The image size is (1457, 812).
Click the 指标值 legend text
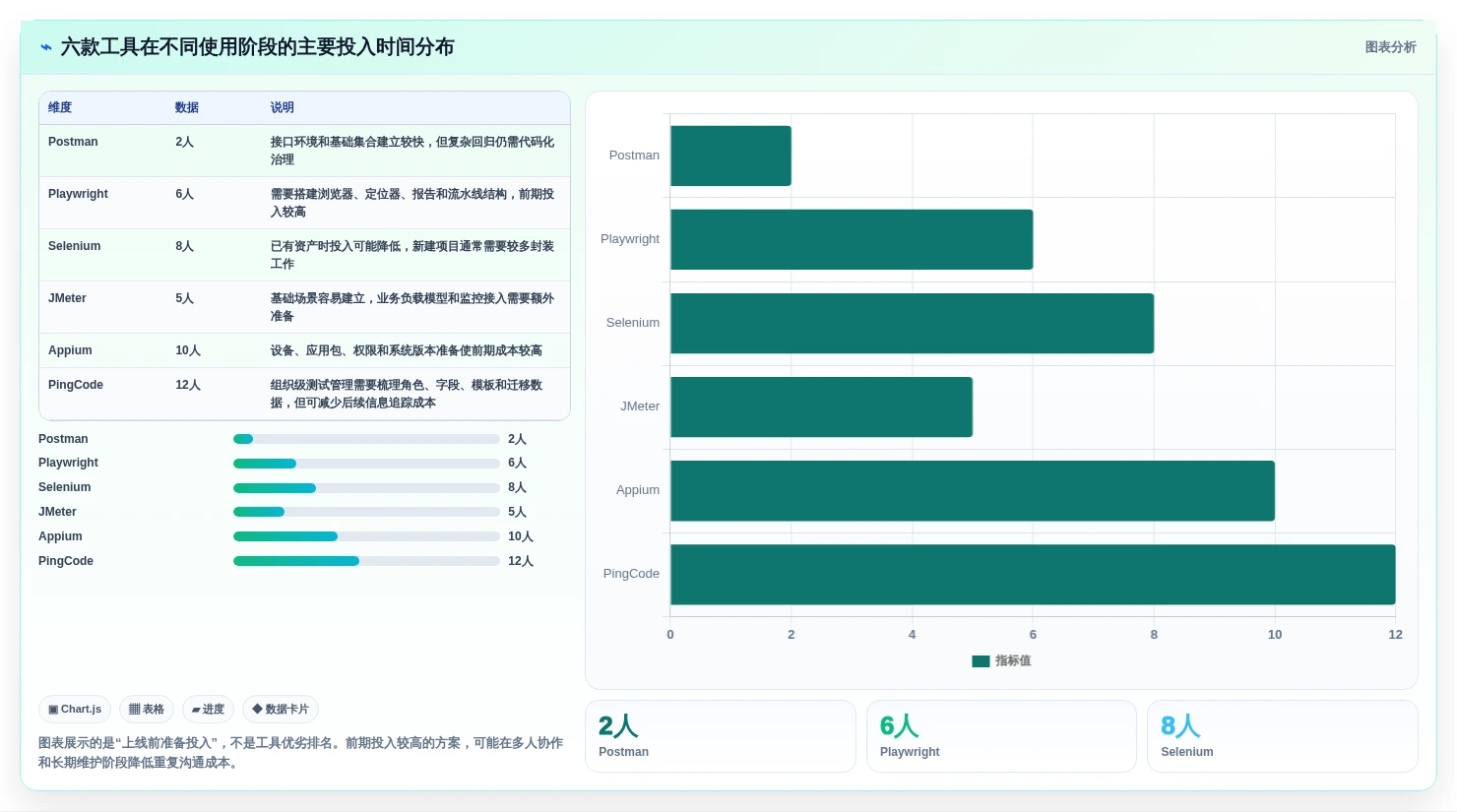point(1013,661)
